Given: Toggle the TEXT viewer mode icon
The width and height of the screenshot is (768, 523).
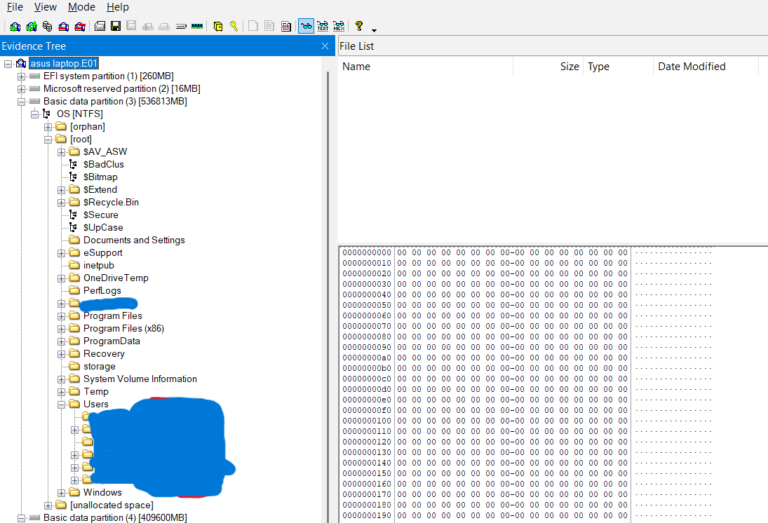Looking at the screenshot, I should [x=323, y=26].
